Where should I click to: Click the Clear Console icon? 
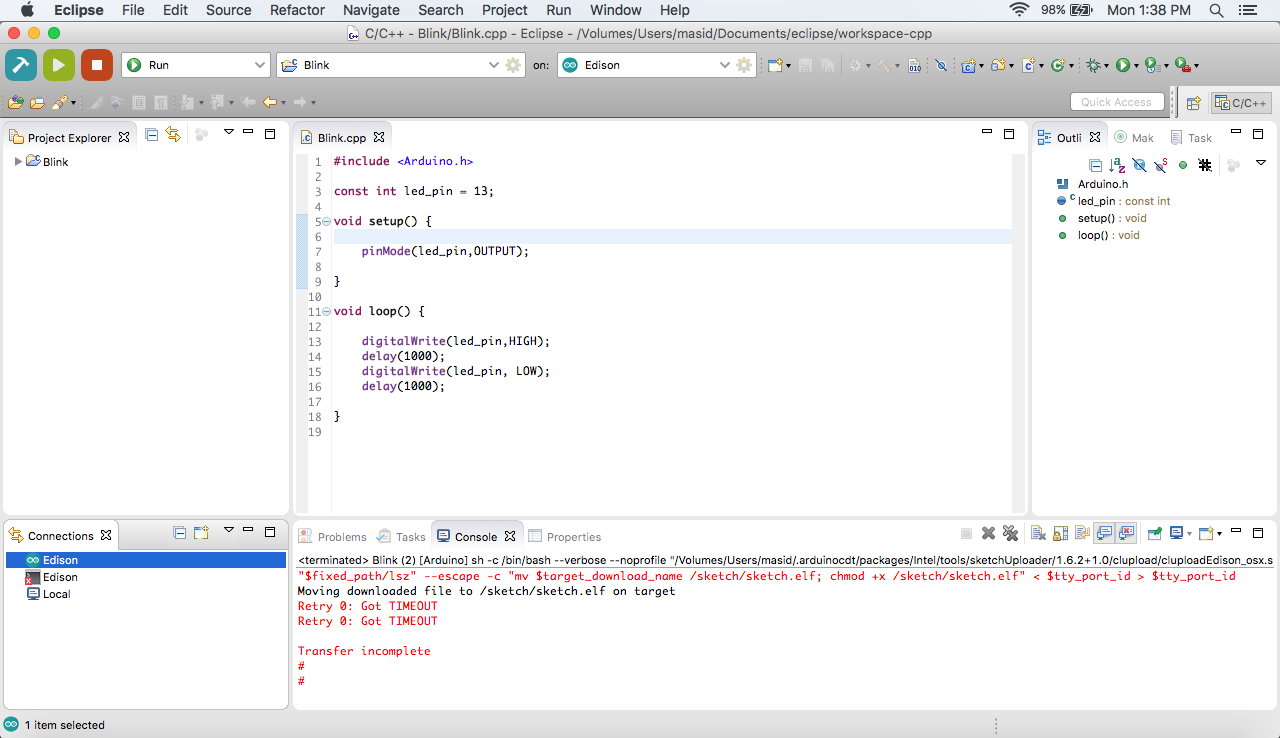(1038, 534)
